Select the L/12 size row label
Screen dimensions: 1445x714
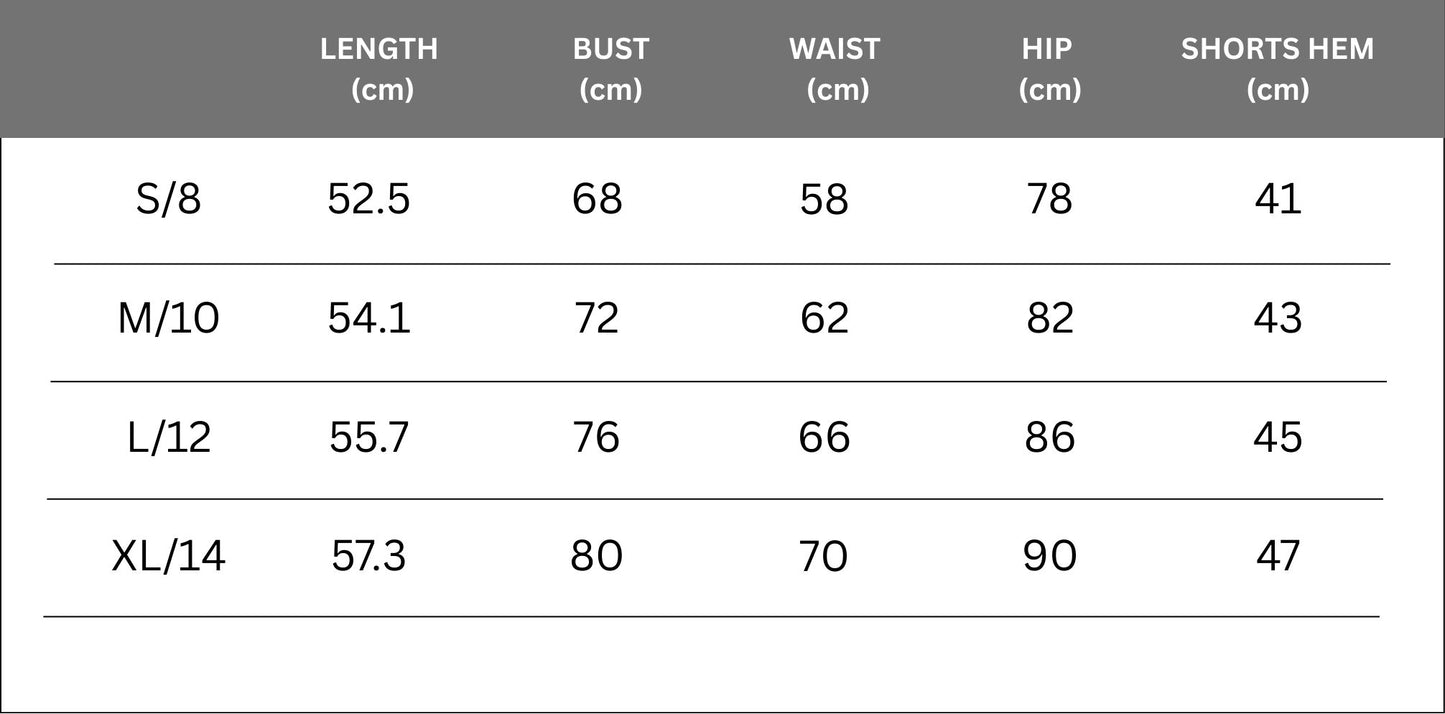169,437
